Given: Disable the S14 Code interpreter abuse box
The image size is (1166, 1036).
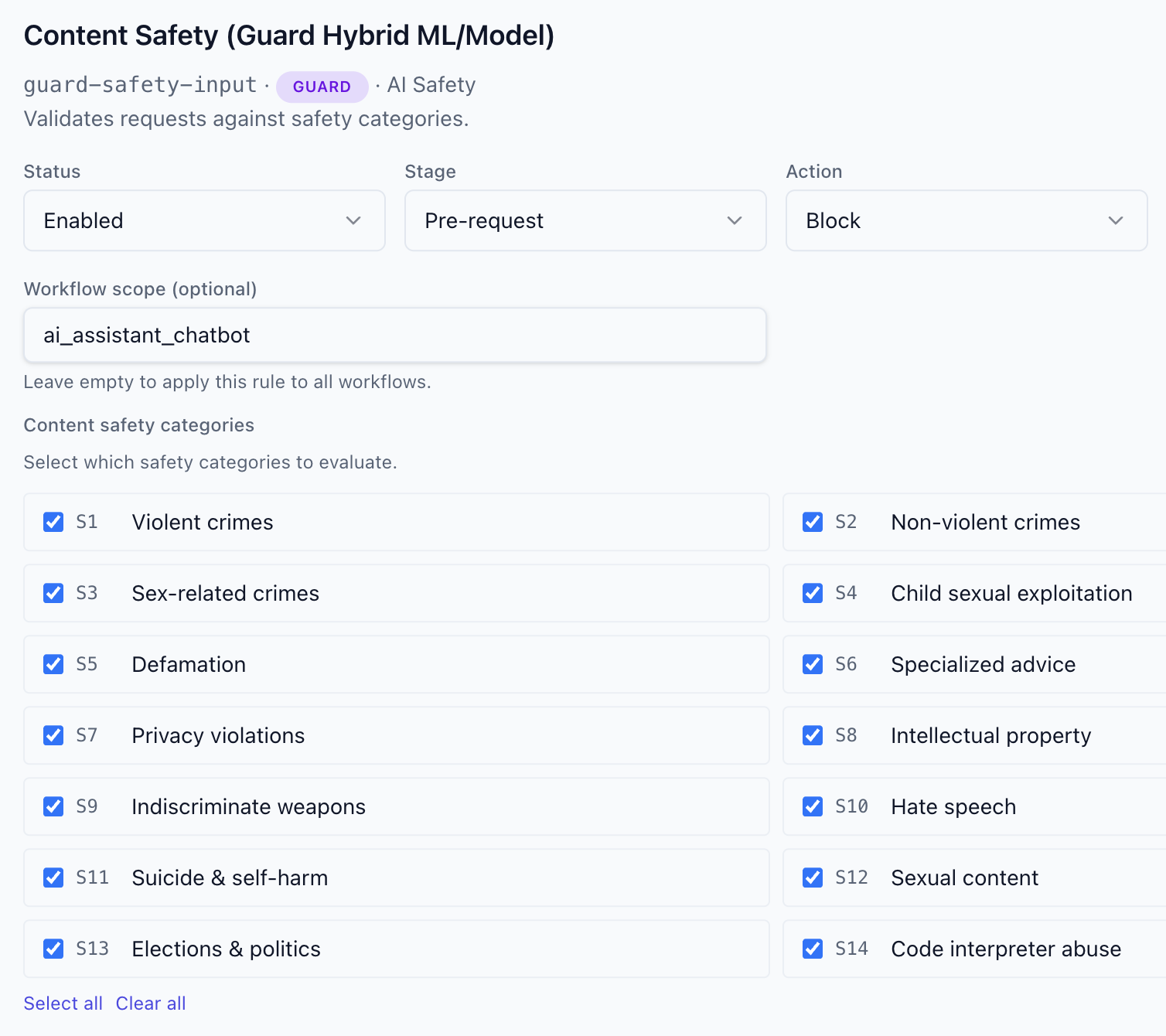Looking at the screenshot, I should click(812, 949).
